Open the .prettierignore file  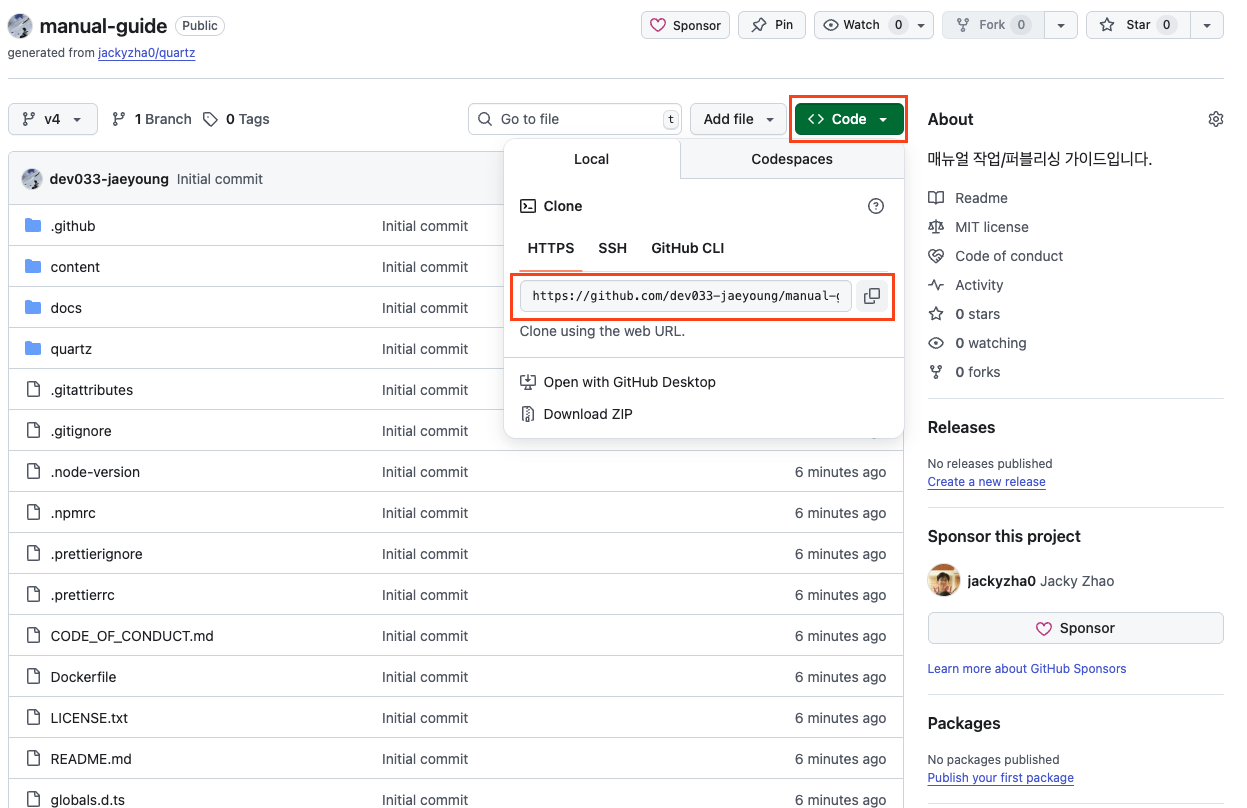pyautogui.click(x=96, y=554)
